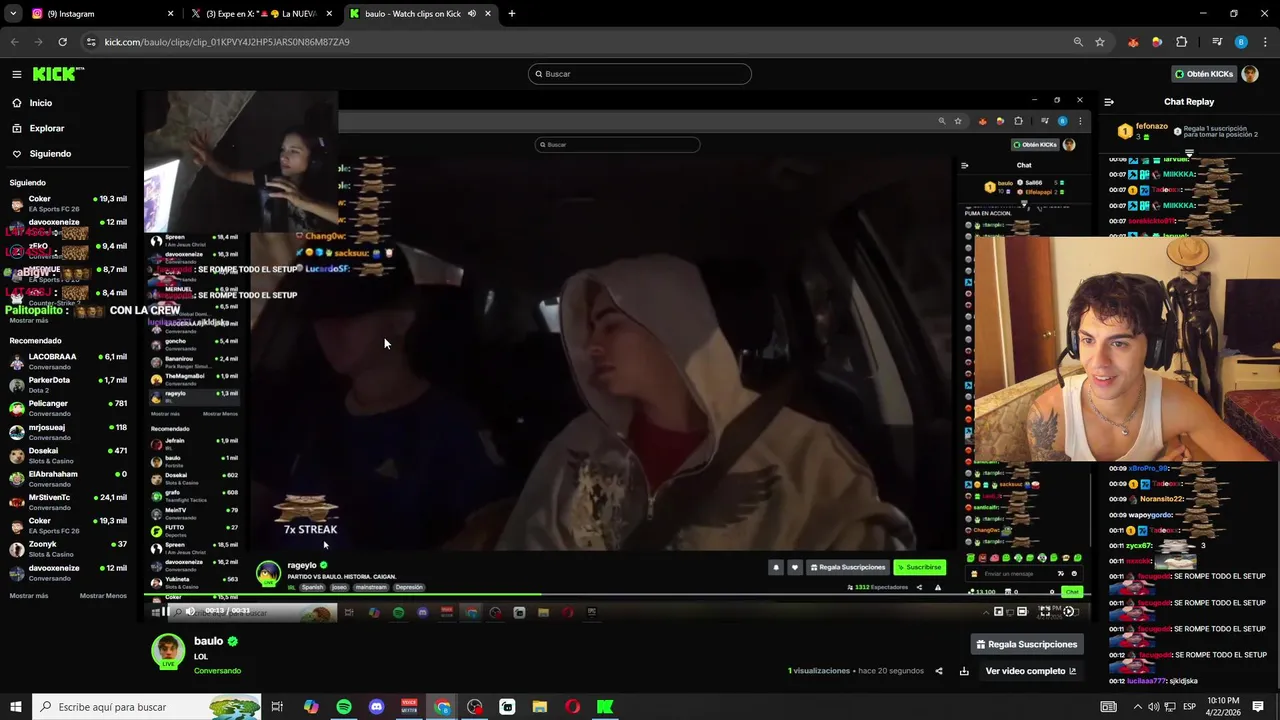Expand Recomendado list with Mostrar más
1280x720 pixels.
pyautogui.click(x=29, y=596)
